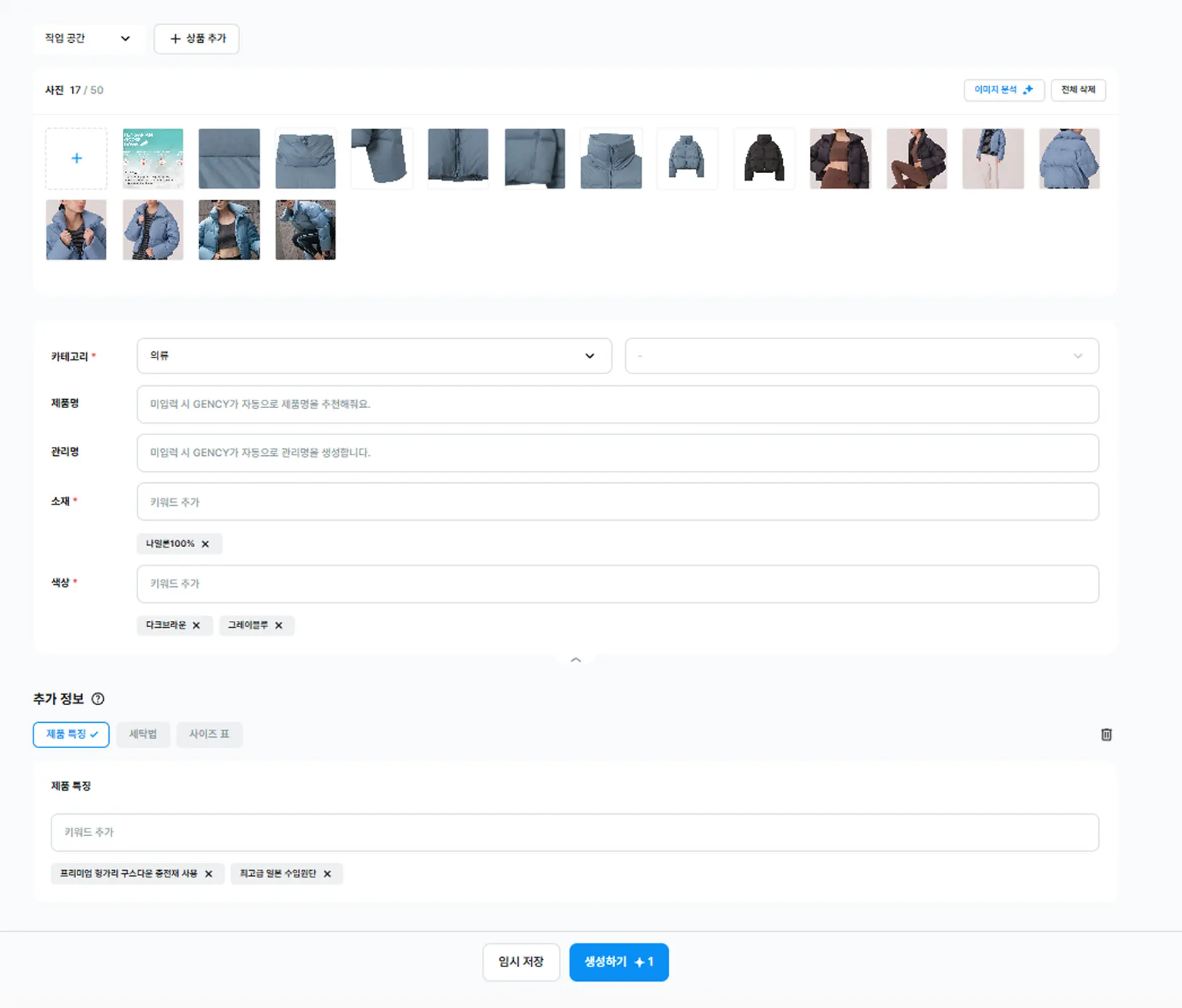
Task: Click the trash icon in 추가 정보
Action: [1106, 735]
